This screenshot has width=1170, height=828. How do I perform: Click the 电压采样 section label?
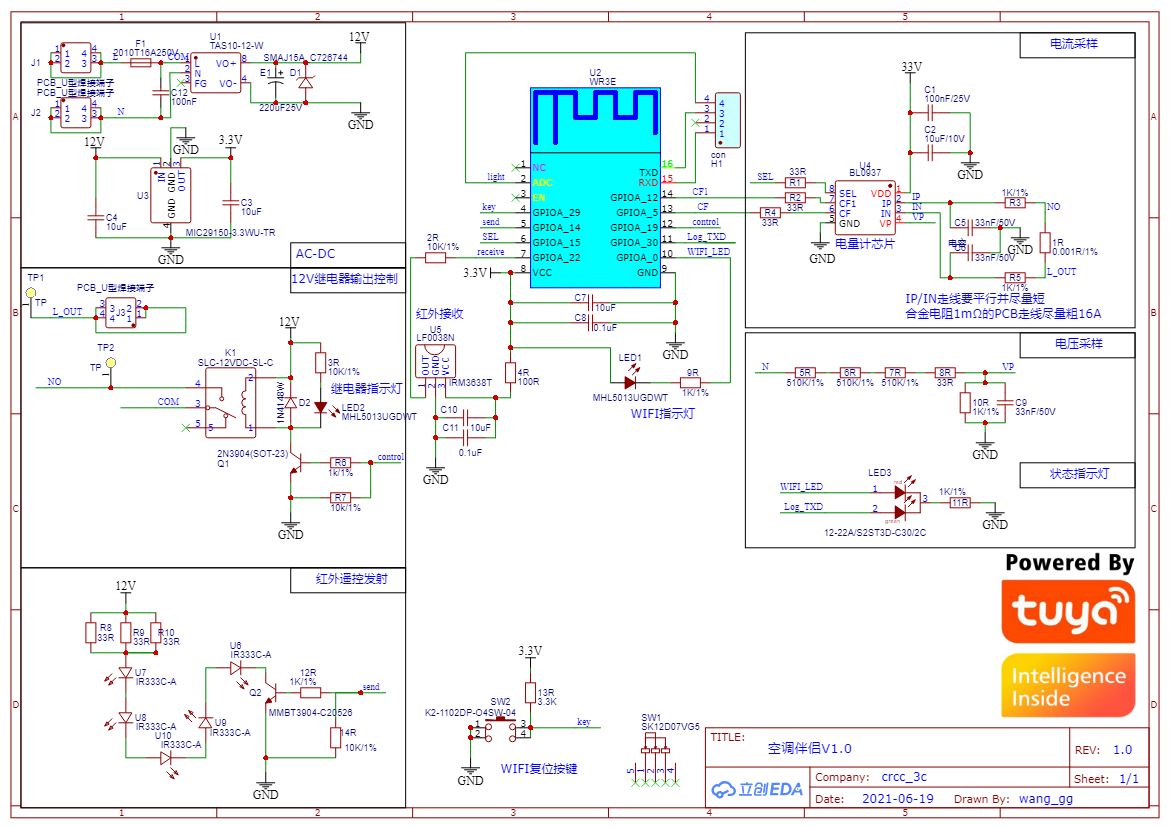1078,344
